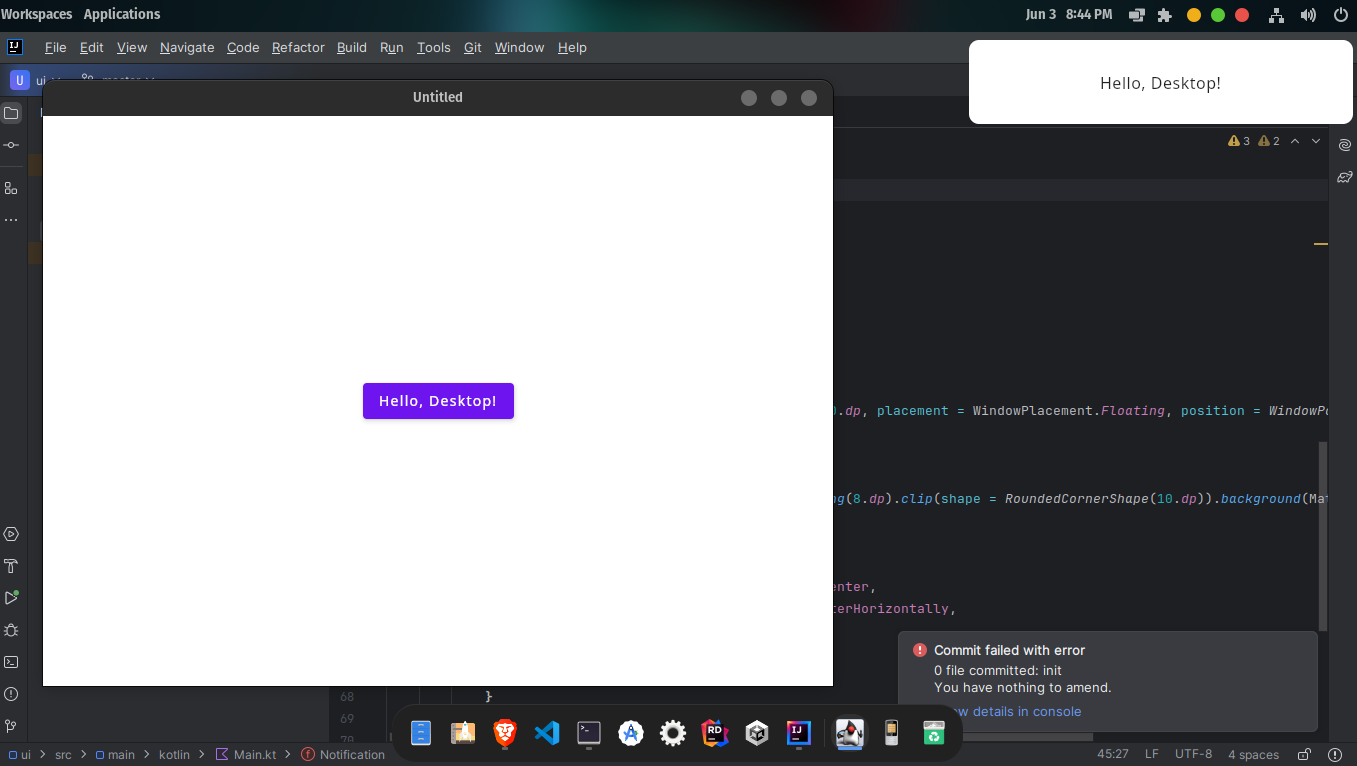1357x766 pixels.
Task: Go to previous highlighted error arrow
Action: point(1295,141)
